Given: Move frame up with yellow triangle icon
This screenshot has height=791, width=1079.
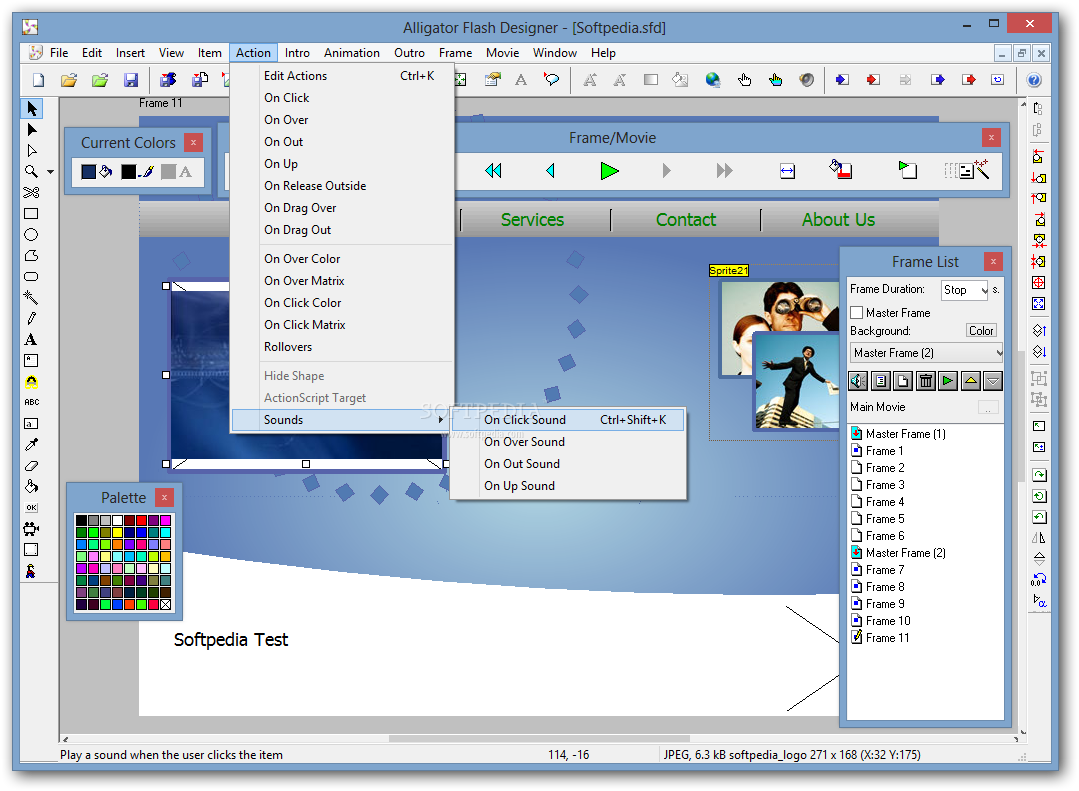Looking at the screenshot, I should click(970, 381).
